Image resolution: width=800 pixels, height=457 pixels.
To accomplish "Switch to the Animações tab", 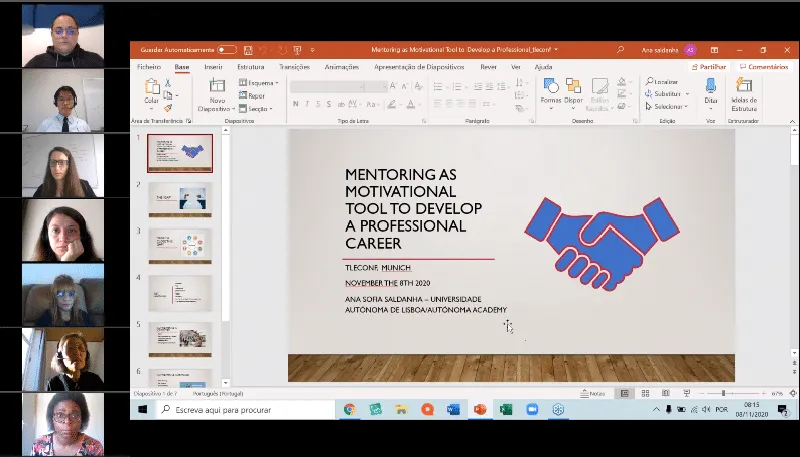I will tap(341, 67).
